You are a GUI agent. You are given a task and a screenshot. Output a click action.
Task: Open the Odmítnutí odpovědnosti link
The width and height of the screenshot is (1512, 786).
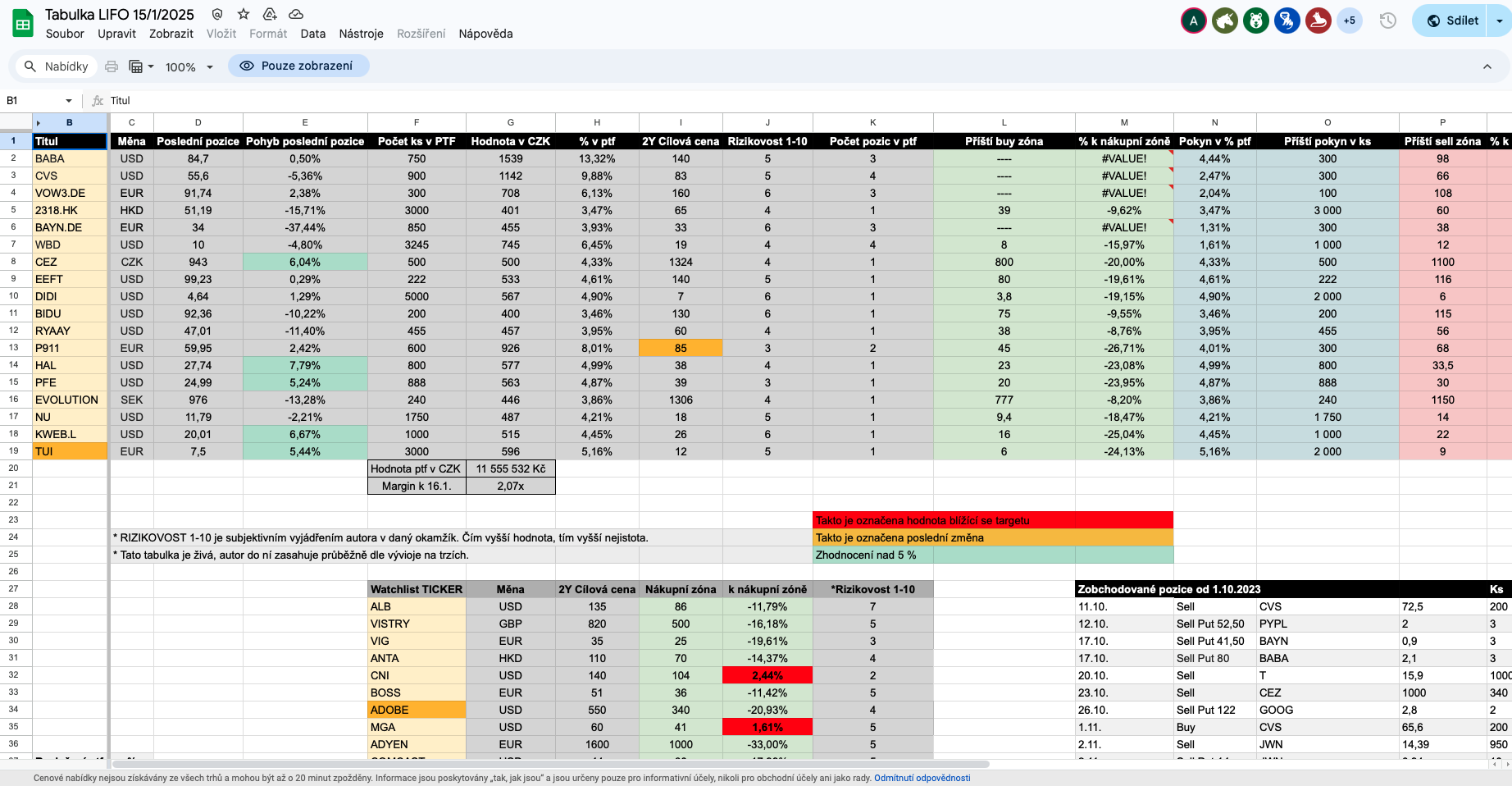click(x=922, y=778)
